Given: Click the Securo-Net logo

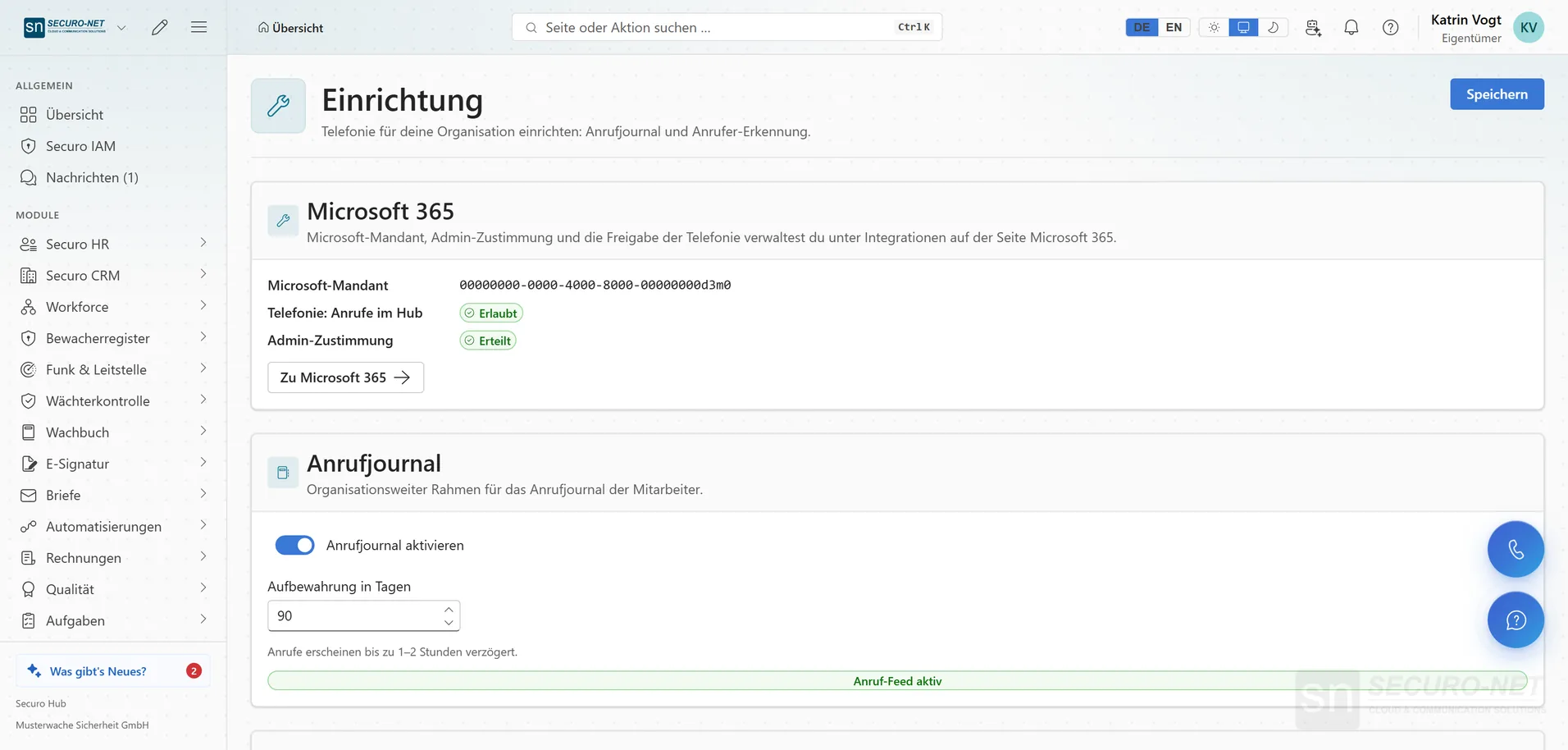Looking at the screenshot, I should (x=65, y=27).
